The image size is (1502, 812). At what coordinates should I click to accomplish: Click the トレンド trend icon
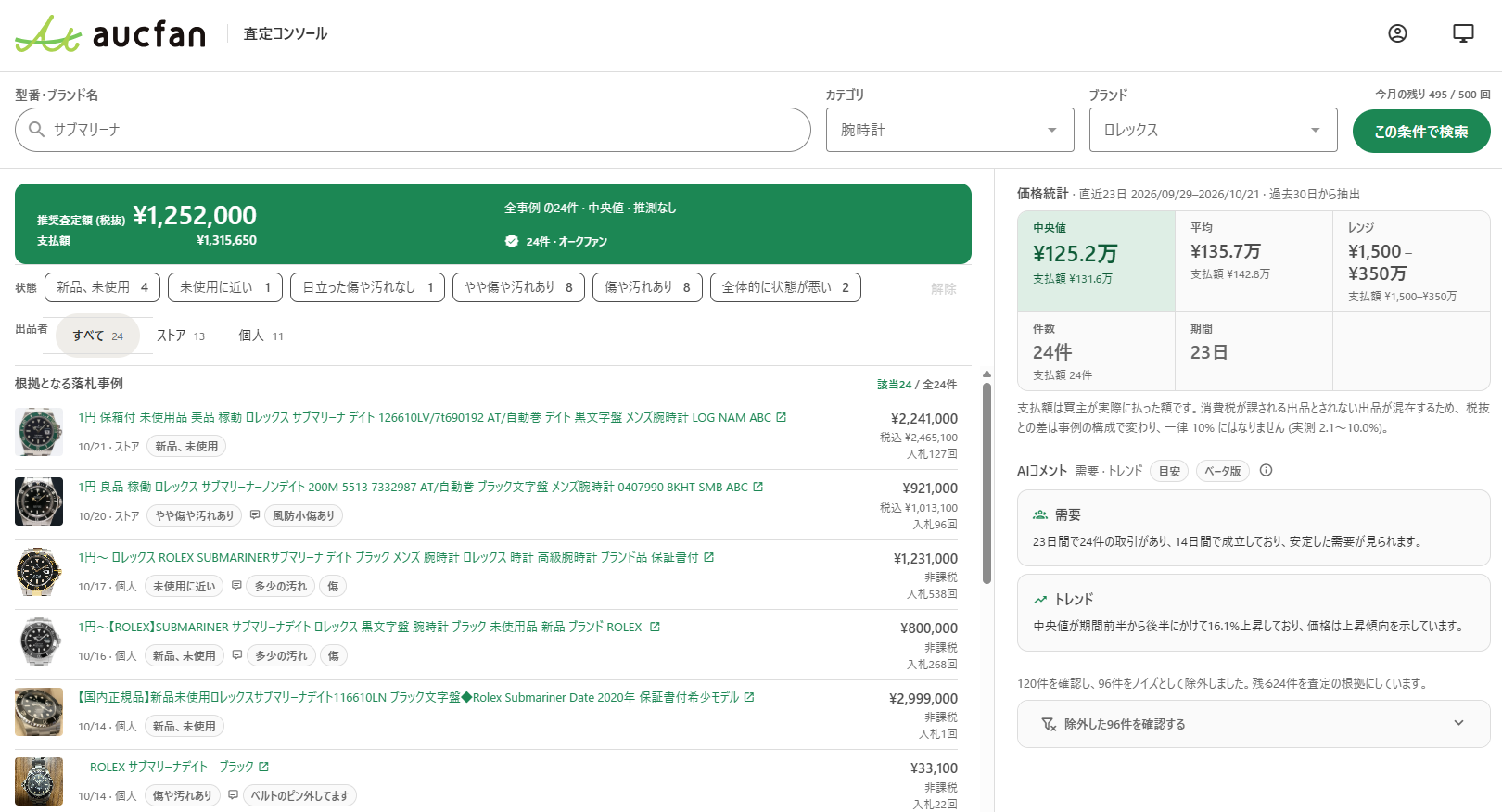[1040, 599]
